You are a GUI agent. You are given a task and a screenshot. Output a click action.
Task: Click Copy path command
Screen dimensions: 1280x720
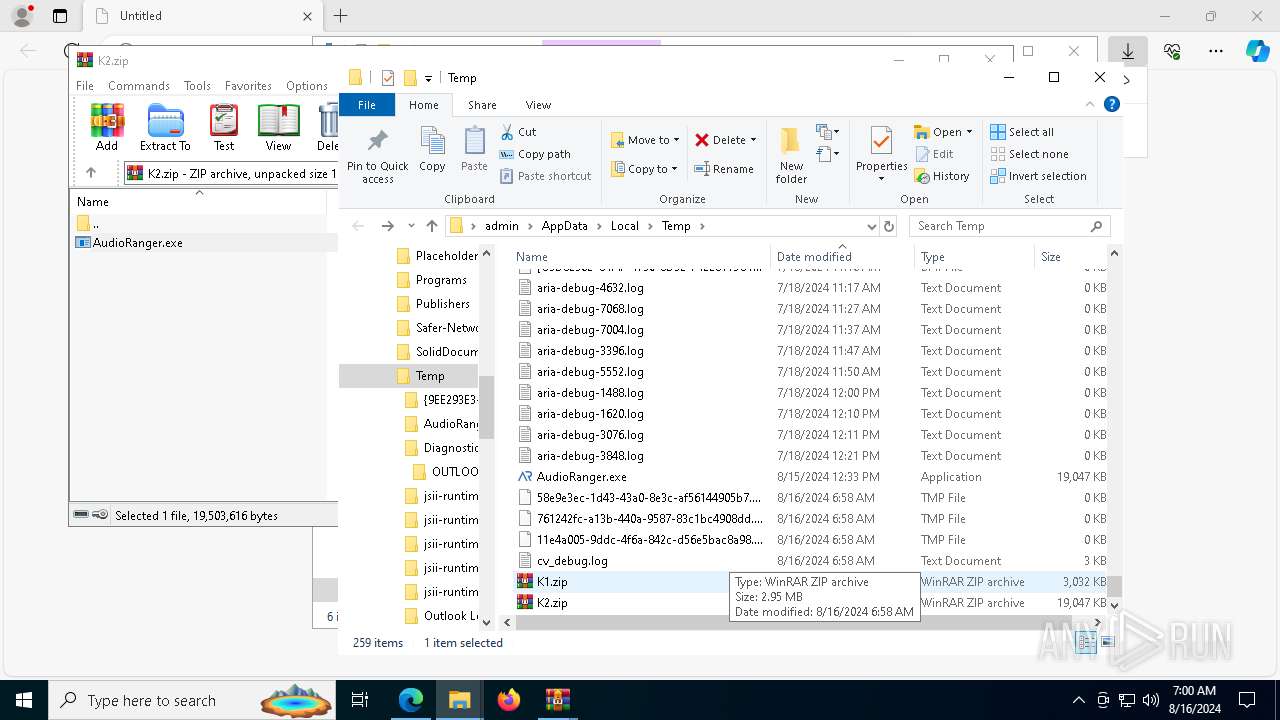[x=535, y=154]
